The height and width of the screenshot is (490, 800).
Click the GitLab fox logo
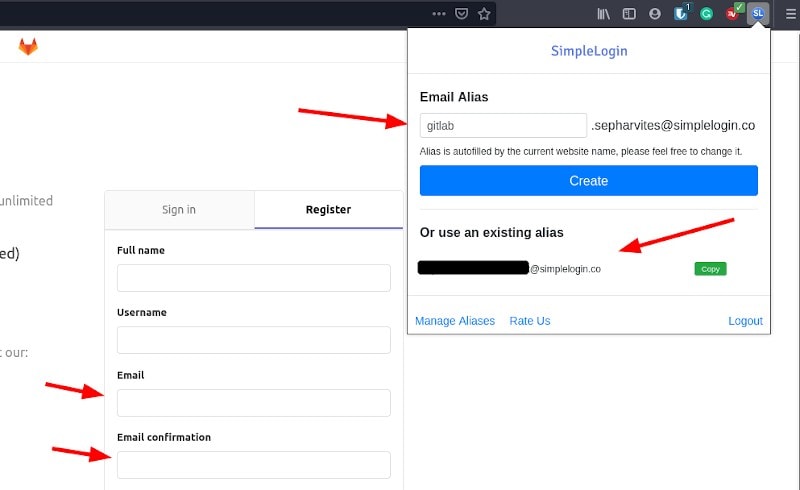click(28, 46)
